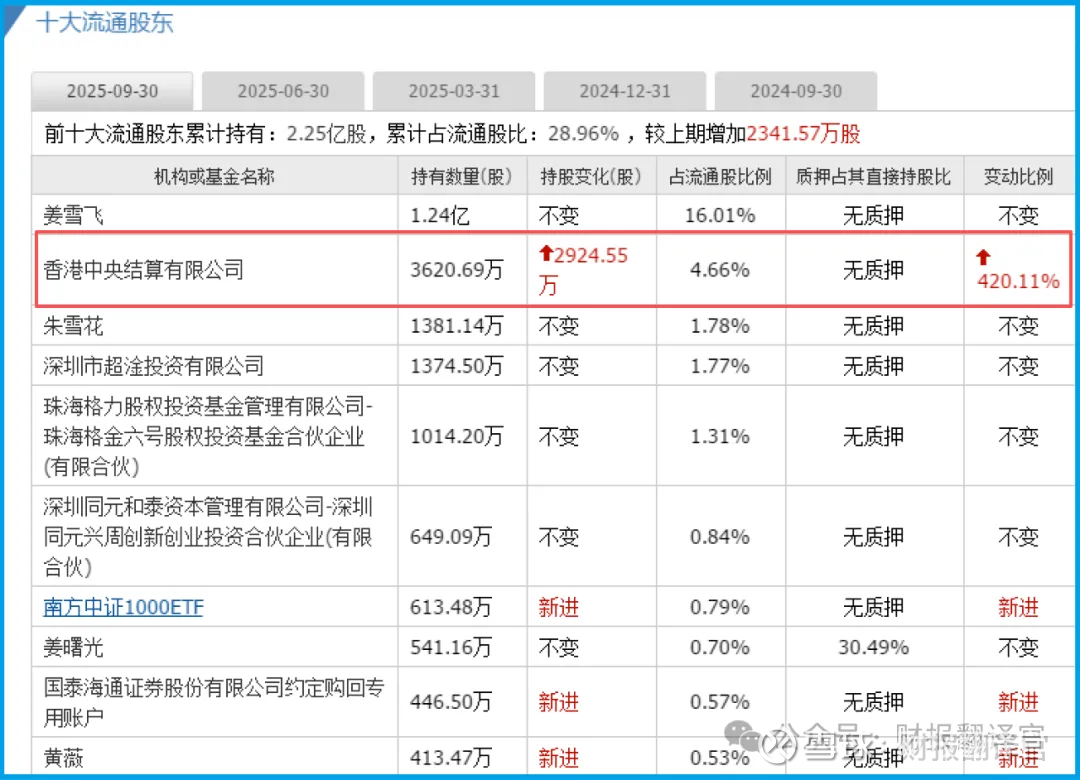The height and width of the screenshot is (780, 1080).
Task: Click the 持股变化(股) column header
Action: [591, 176]
